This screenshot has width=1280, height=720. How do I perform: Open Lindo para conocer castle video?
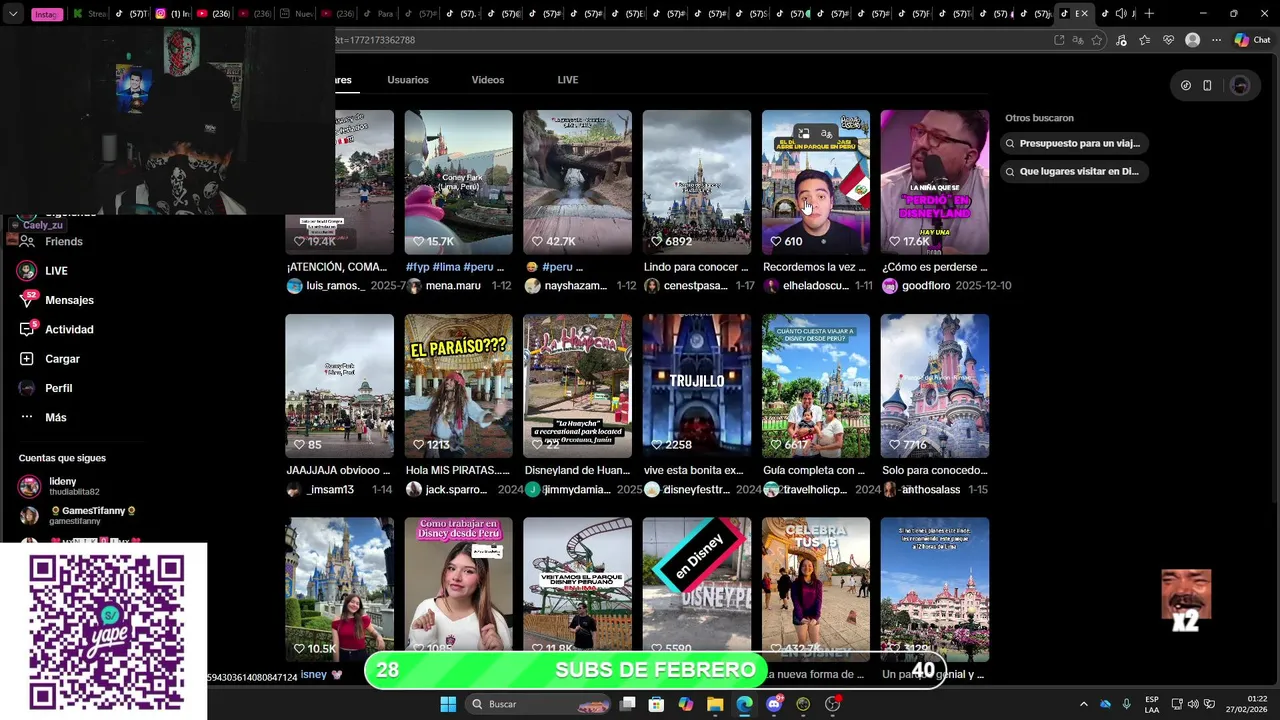tap(697, 182)
